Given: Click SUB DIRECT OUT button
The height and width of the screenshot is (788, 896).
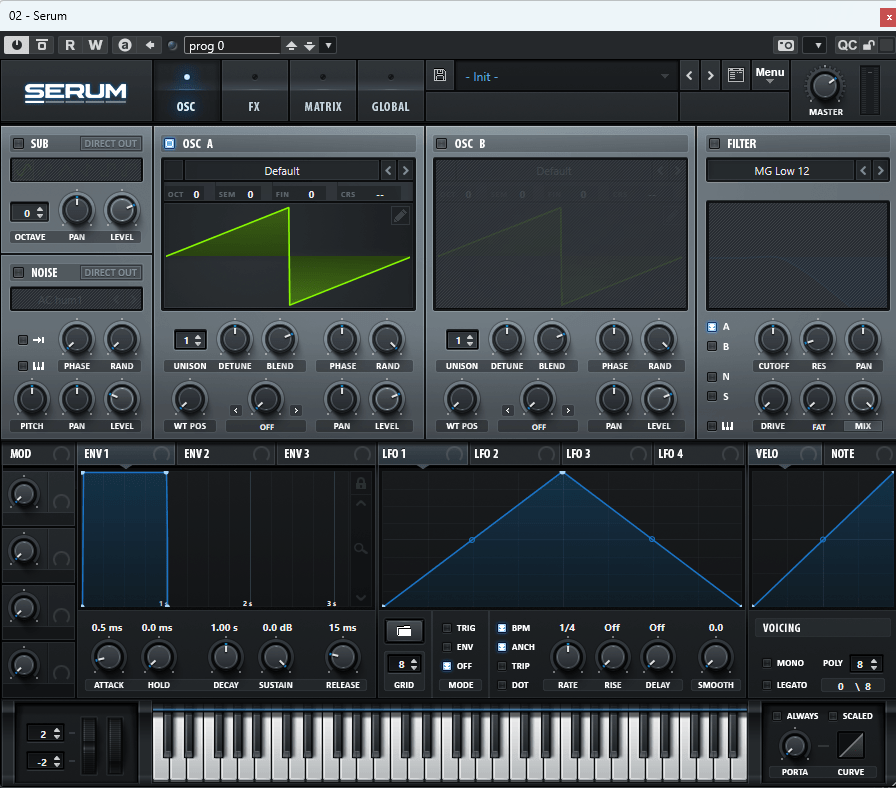Looking at the screenshot, I should 111,143.
